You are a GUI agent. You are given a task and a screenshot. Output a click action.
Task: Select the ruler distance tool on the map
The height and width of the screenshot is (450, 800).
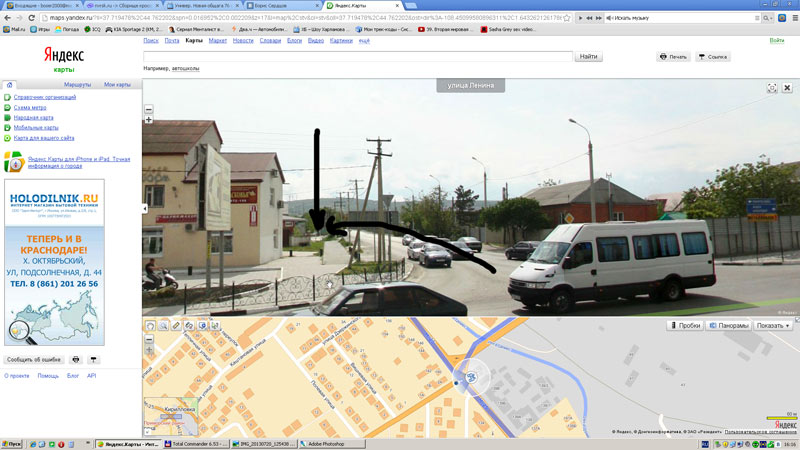176,326
